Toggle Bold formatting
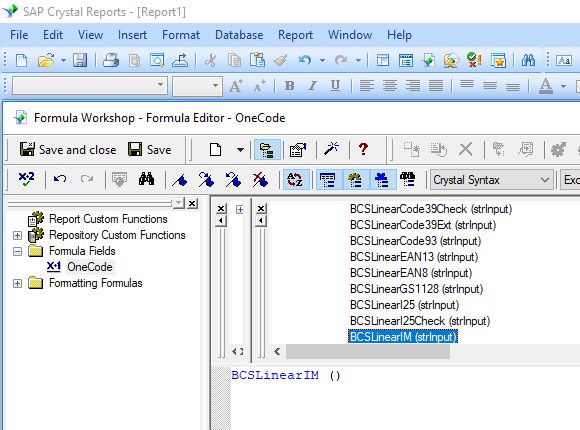Screen dimensions: 580x430 [x=290, y=85]
